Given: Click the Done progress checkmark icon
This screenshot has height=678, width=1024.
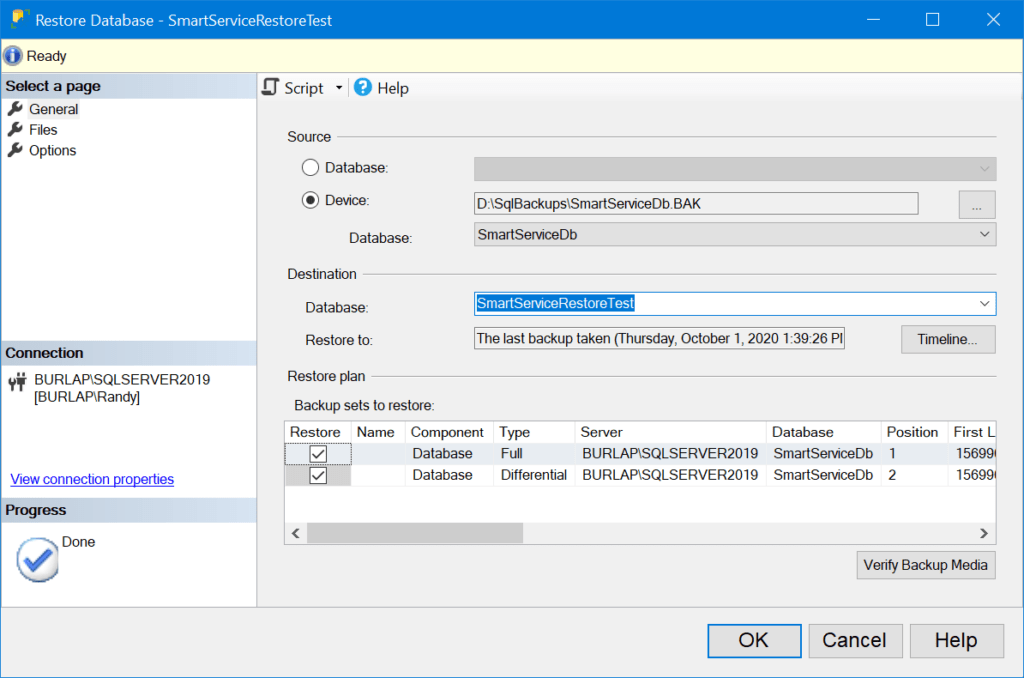Looking at the screenshot, I should (38, 560).
